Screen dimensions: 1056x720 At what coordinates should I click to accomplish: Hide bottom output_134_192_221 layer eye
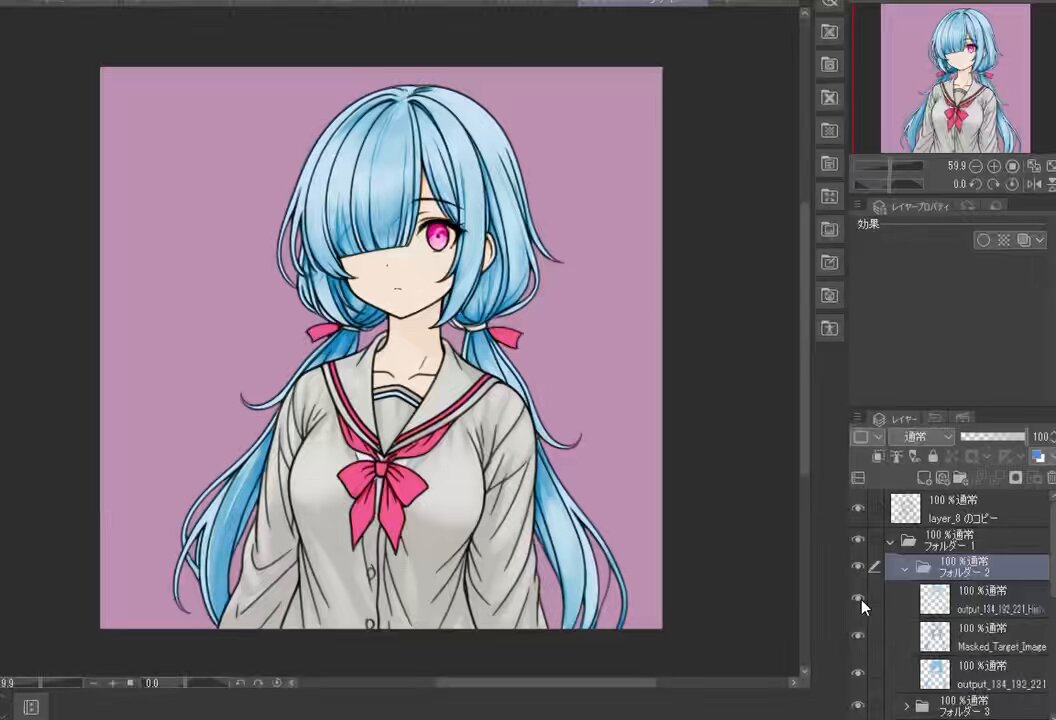(x=857, y=673)
